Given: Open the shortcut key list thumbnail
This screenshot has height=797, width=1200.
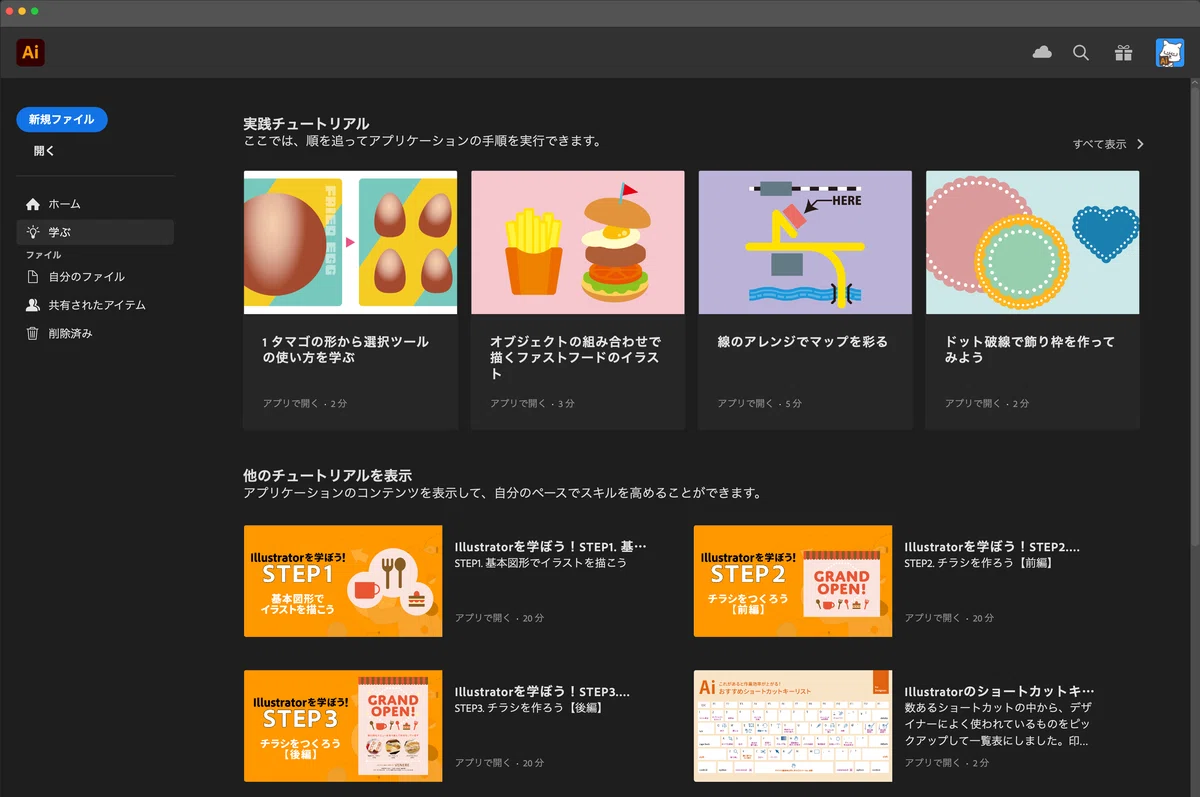Looking at the screenshot, I should click(793, 725).
